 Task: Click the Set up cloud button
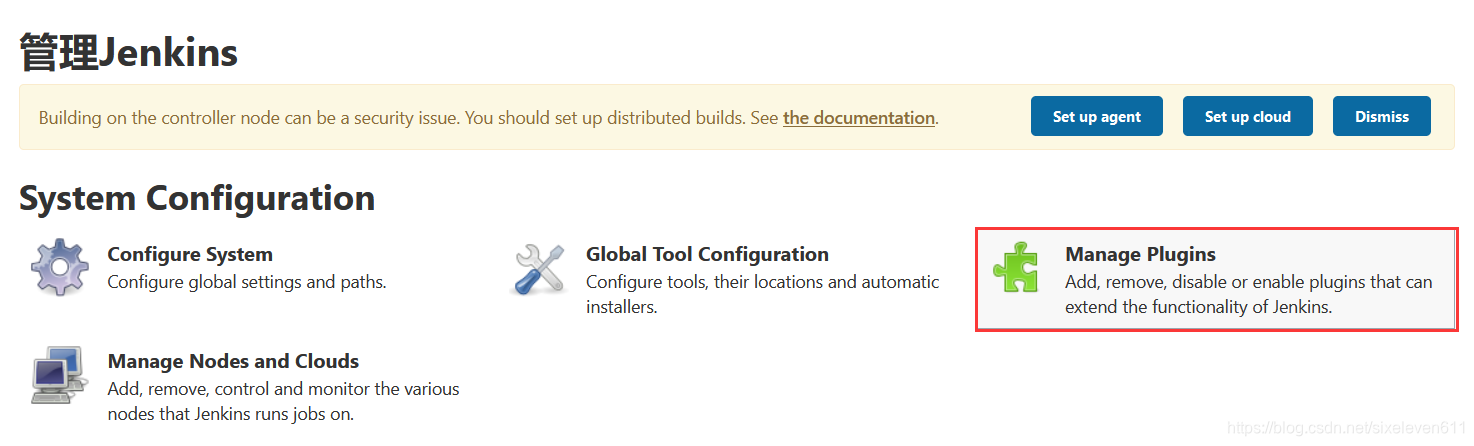(x=1247, y=116)
